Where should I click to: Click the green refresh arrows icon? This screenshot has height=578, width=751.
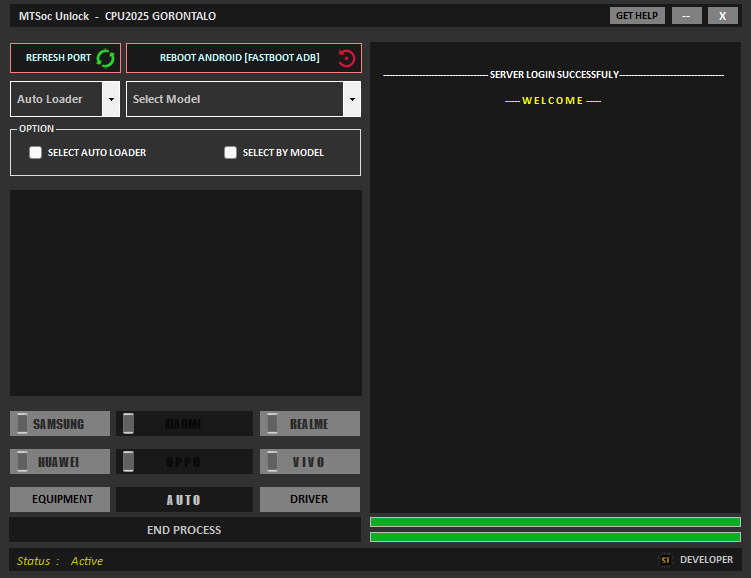pos(105,58)
